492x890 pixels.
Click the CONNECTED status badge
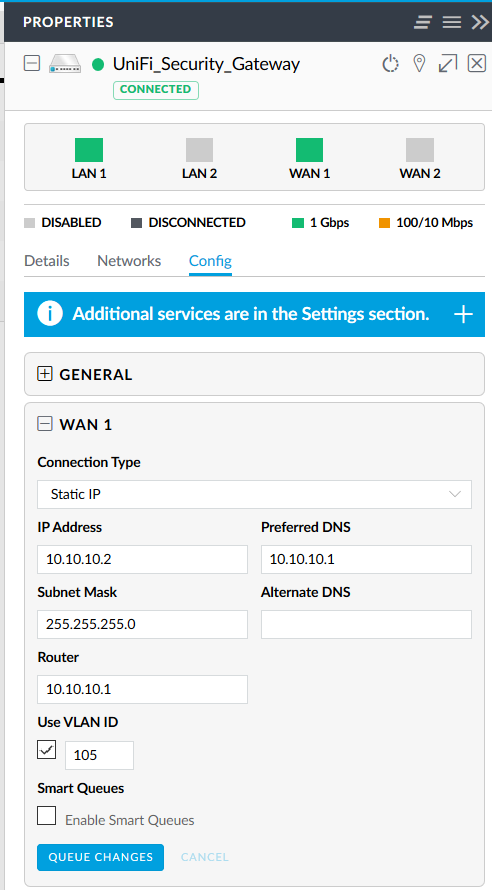(155, 90)
